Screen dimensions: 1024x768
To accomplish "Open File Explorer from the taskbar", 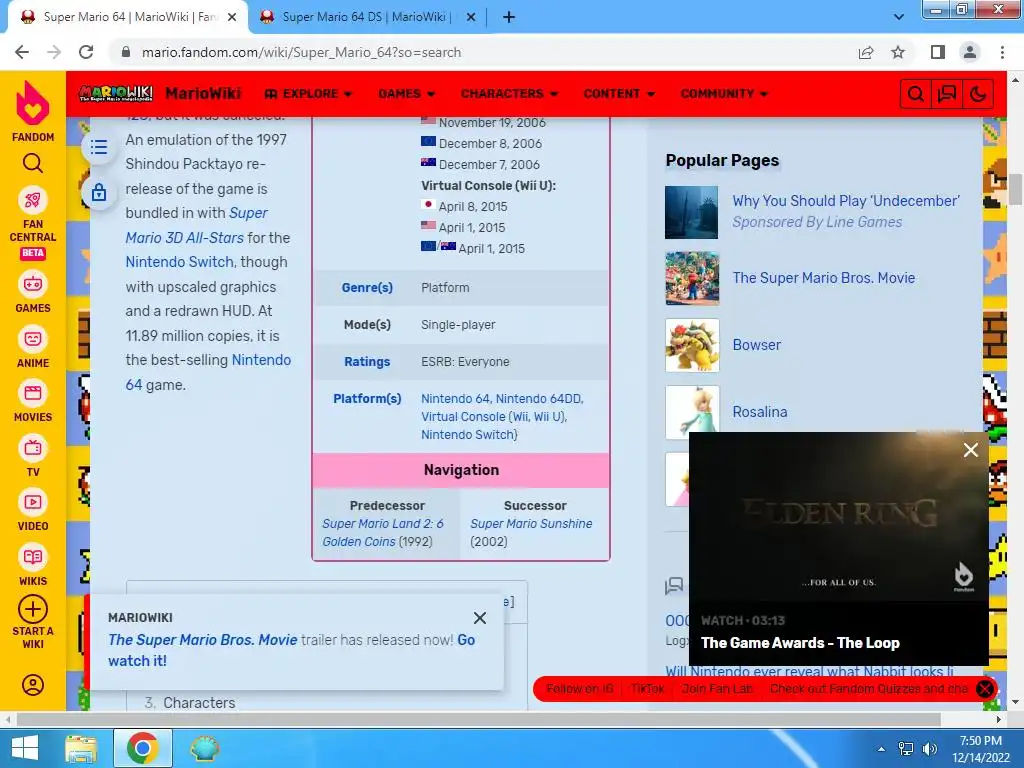I will pos(81,748).
